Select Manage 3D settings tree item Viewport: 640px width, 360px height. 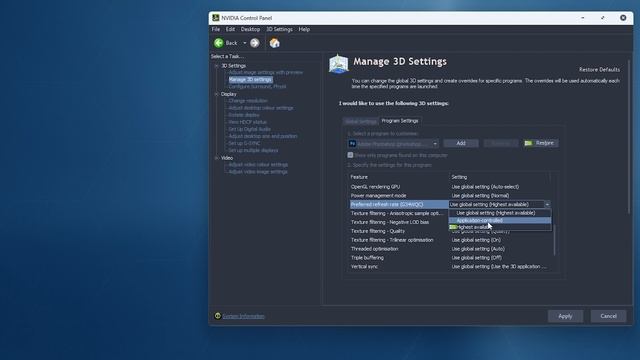(250, 80)
